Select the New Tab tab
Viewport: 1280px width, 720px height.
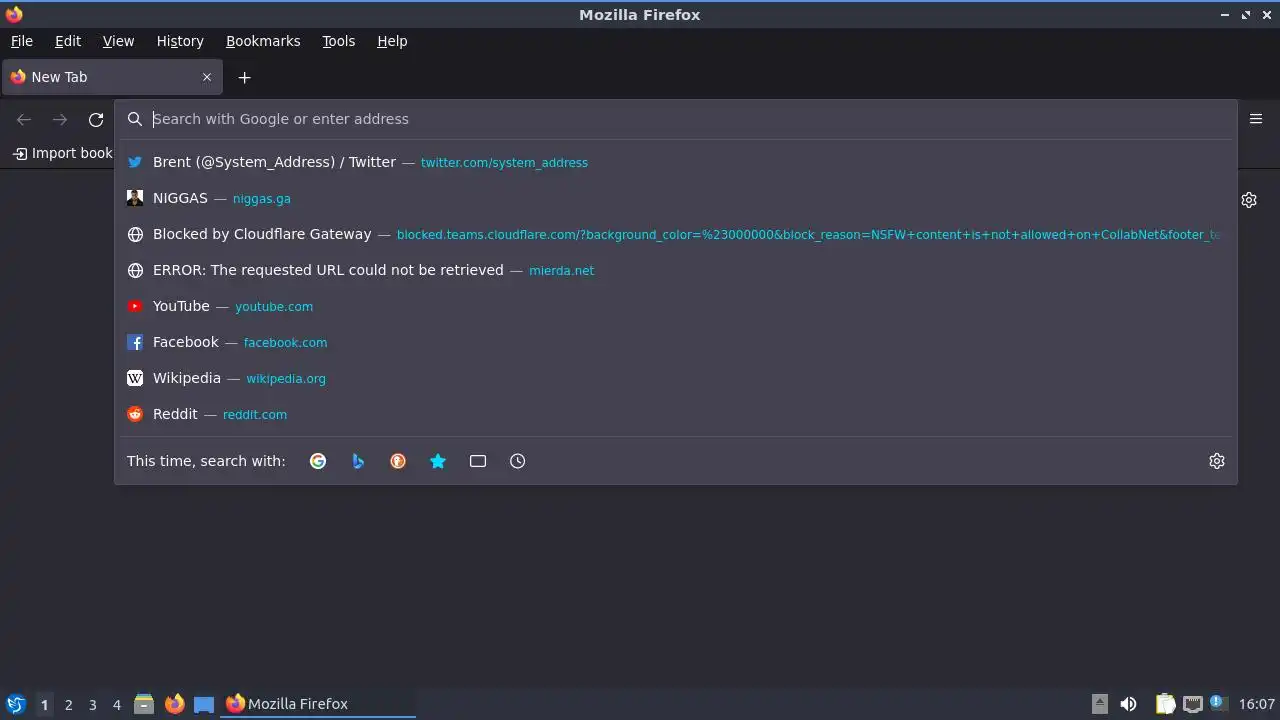point(112,77)
